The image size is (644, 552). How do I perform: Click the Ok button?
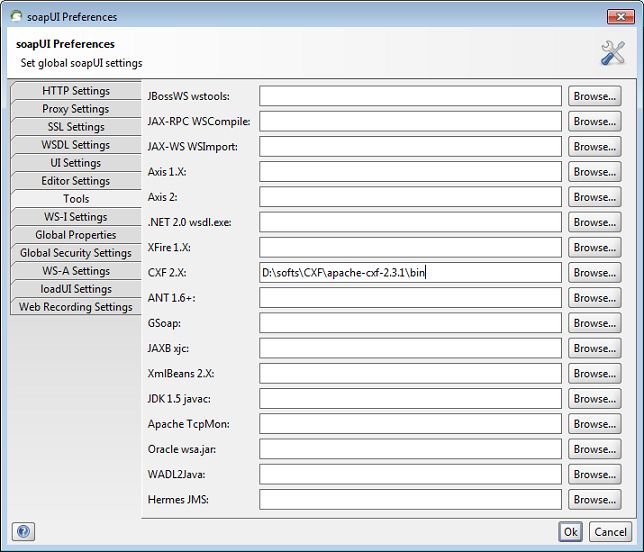(570, 532)
